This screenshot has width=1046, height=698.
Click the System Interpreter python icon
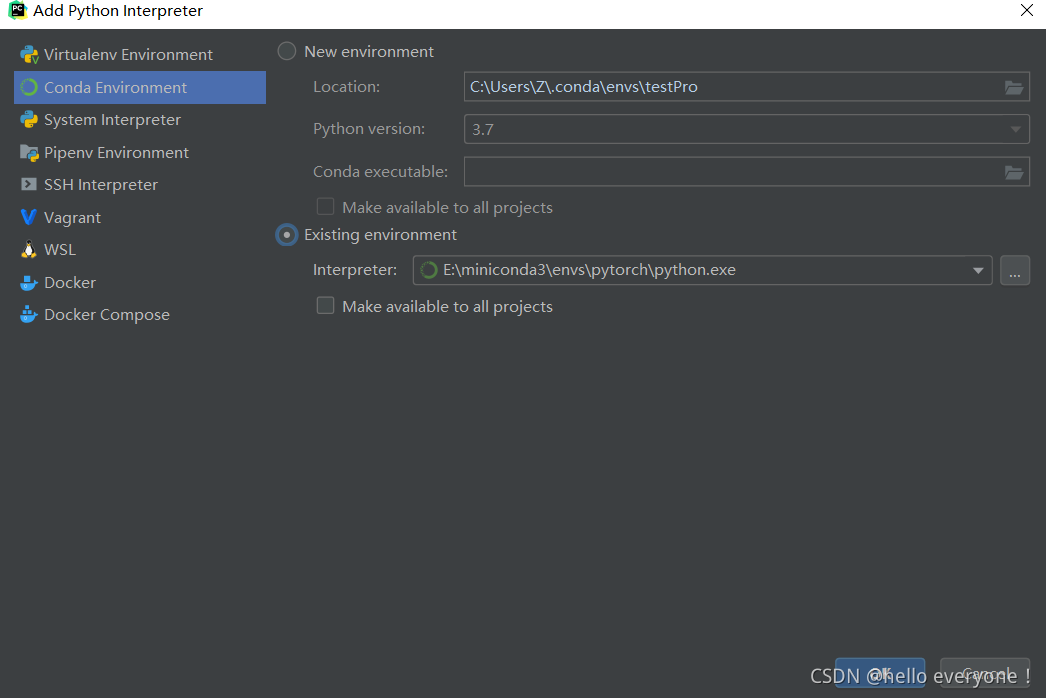pos(29,119)
